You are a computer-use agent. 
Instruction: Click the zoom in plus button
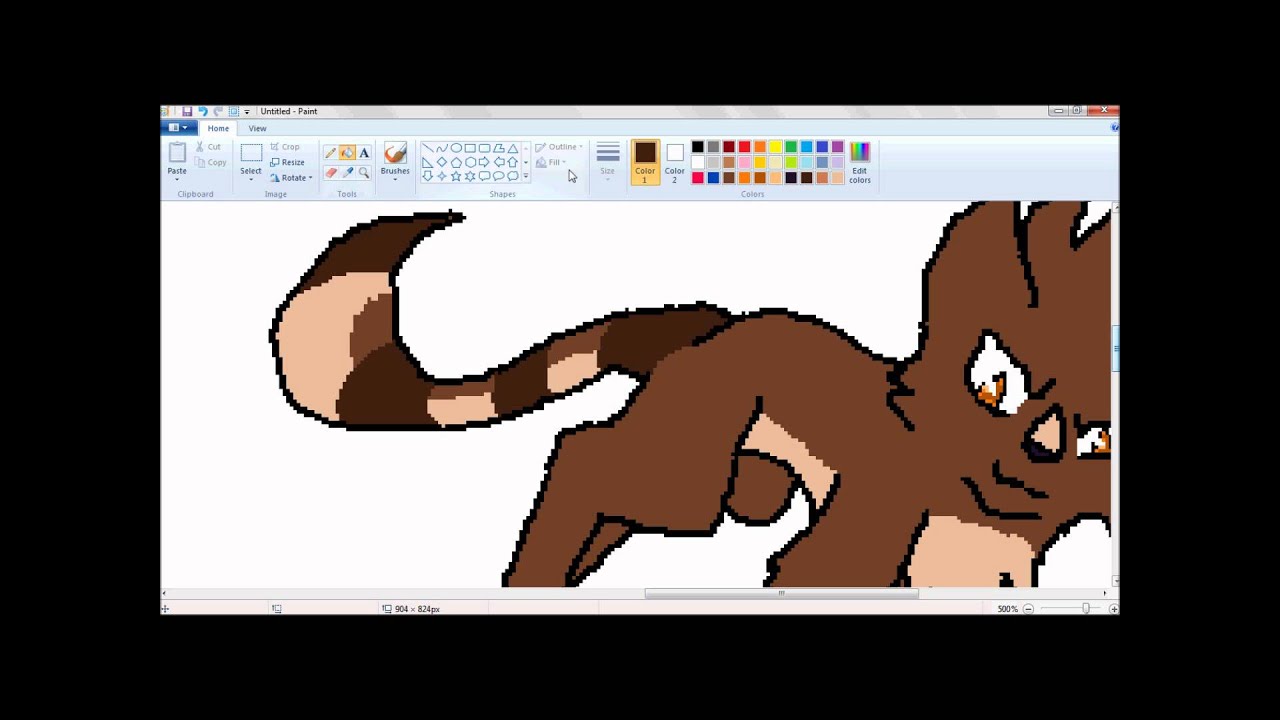pos(1114,609)
